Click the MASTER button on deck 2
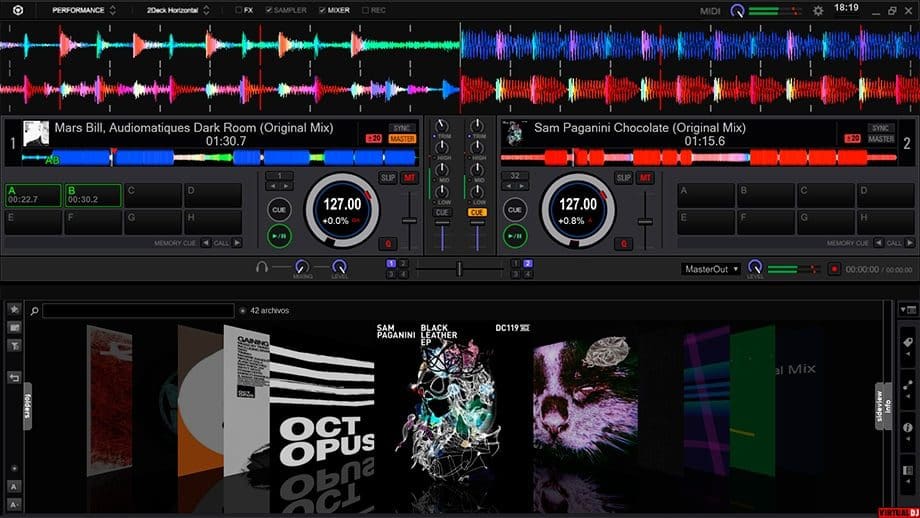The image size is (920, 518). [881, 139]
